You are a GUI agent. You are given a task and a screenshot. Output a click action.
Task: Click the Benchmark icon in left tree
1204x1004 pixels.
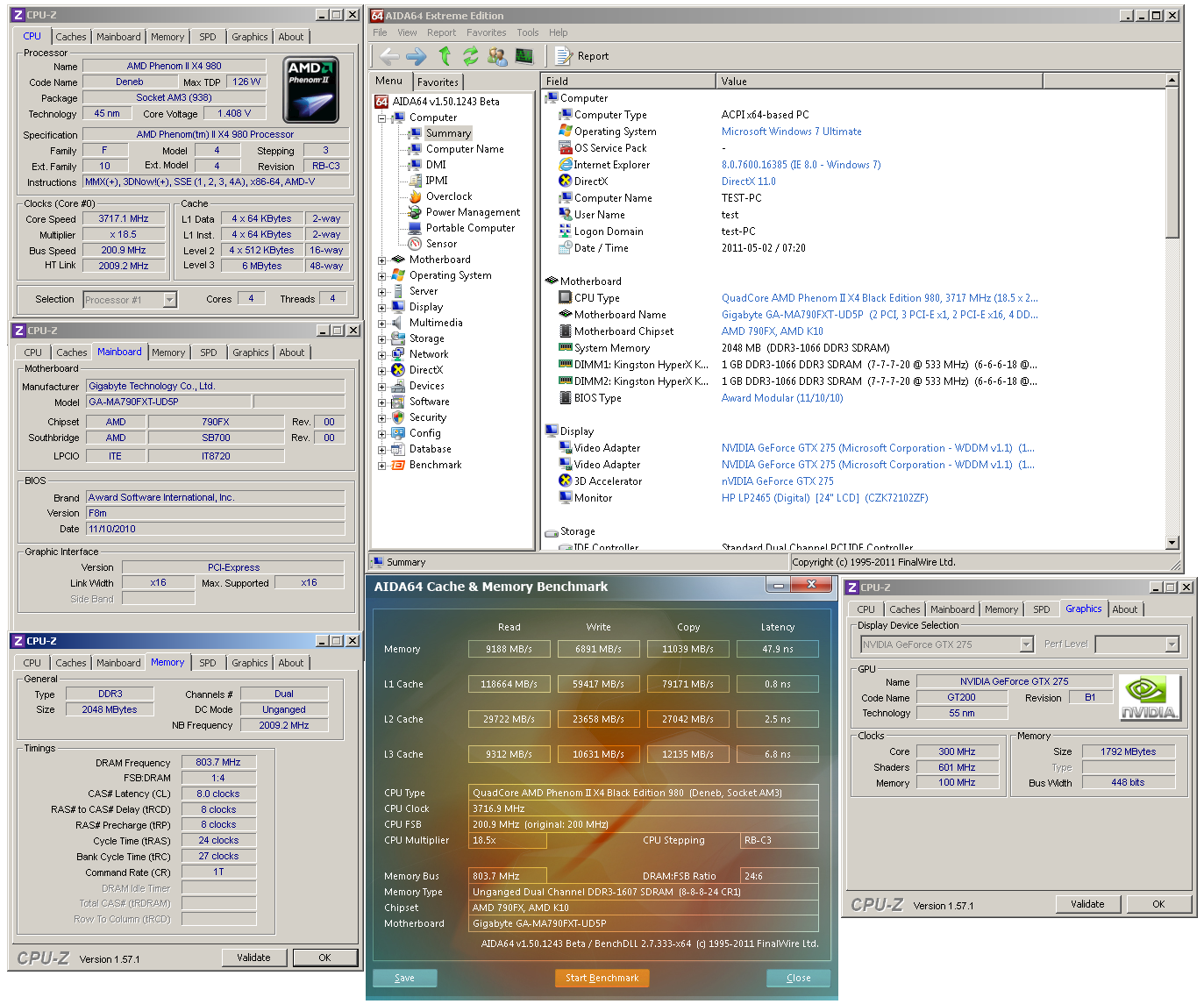(398, 465)
